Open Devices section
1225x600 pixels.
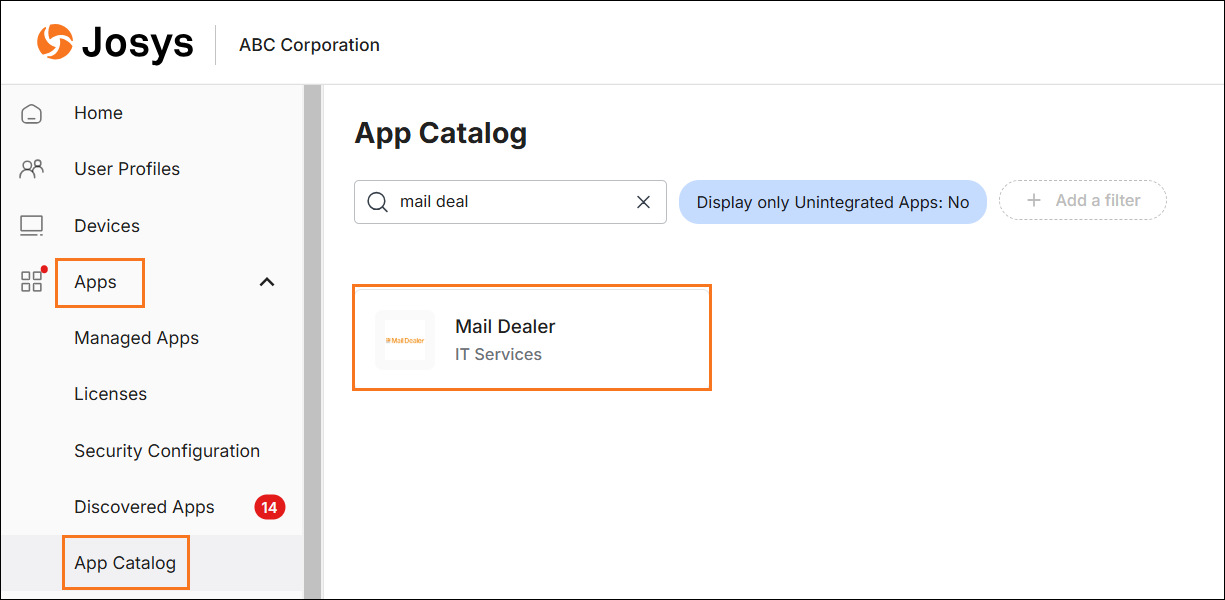(x=107, y=226)
